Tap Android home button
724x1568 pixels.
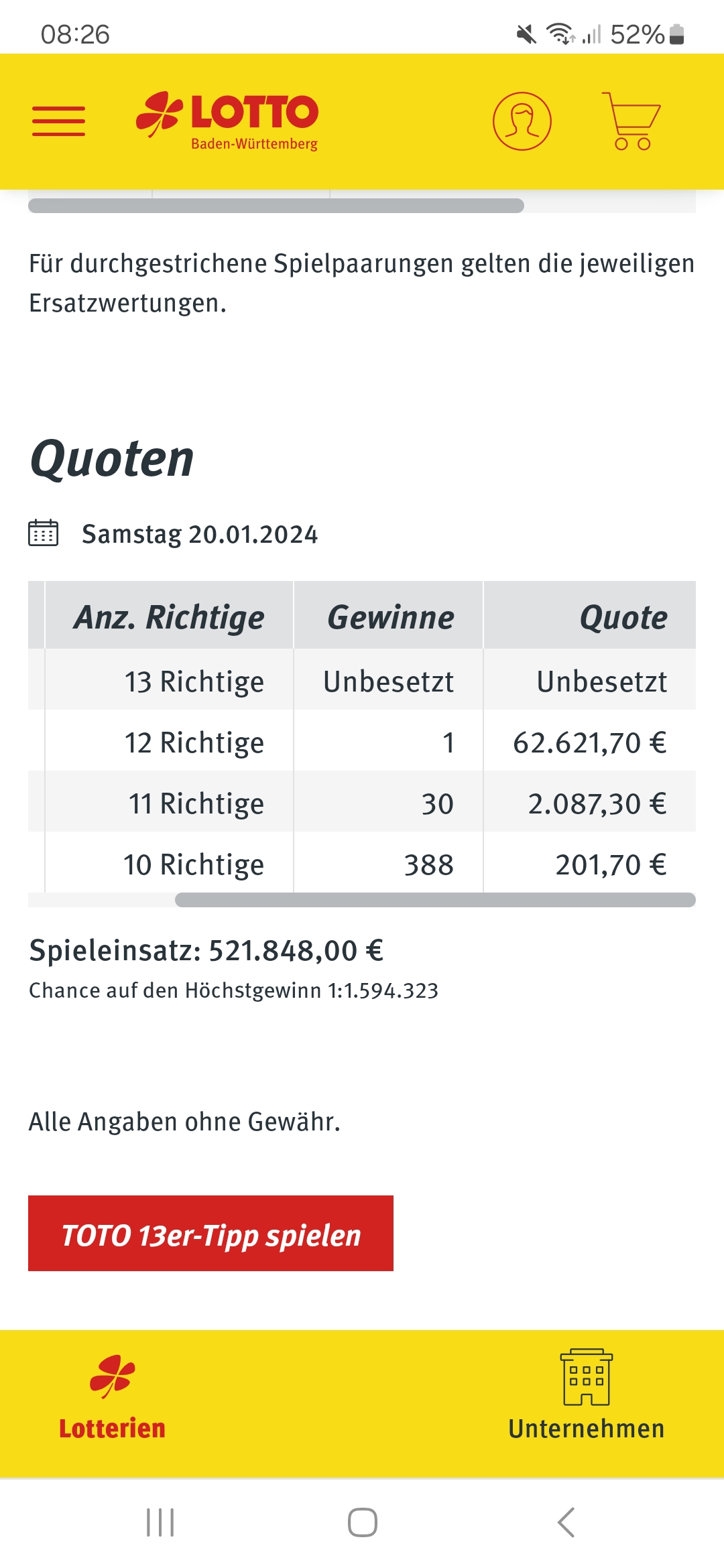click(x=362, y=1522)
